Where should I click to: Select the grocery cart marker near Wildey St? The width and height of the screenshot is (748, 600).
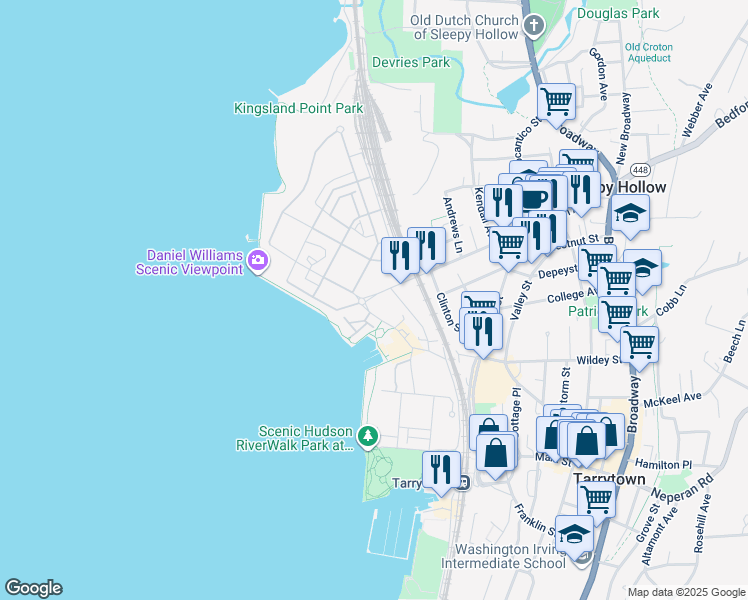639,344
